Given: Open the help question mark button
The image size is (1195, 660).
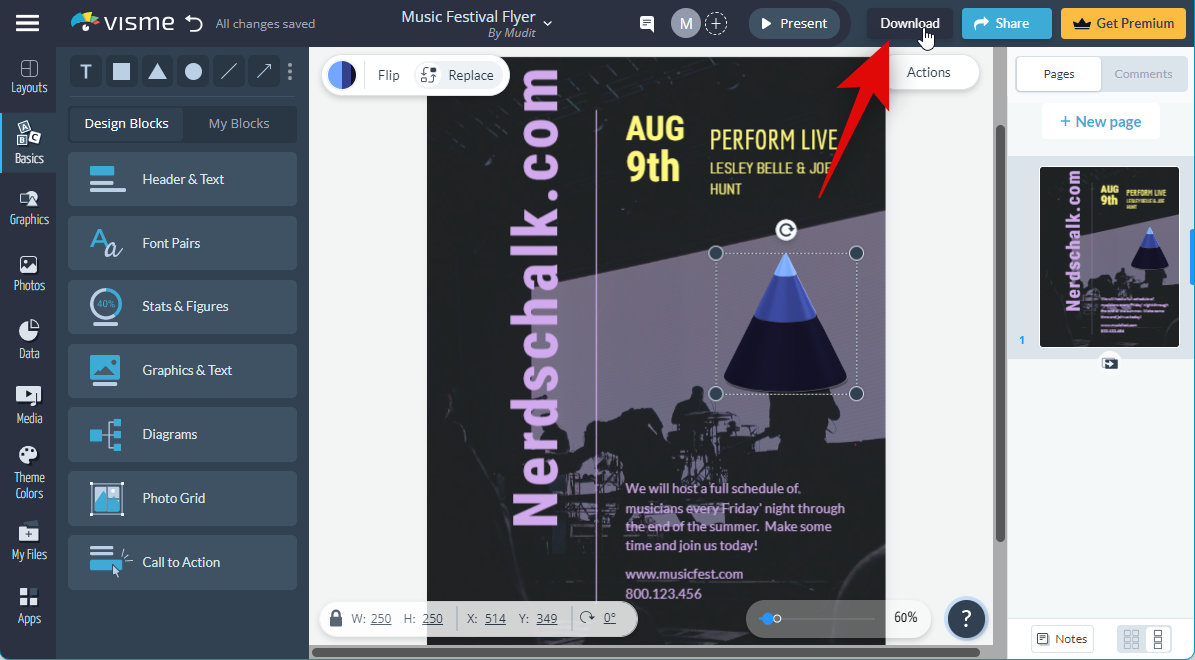Looking at the screenshot, I should 966,618.
